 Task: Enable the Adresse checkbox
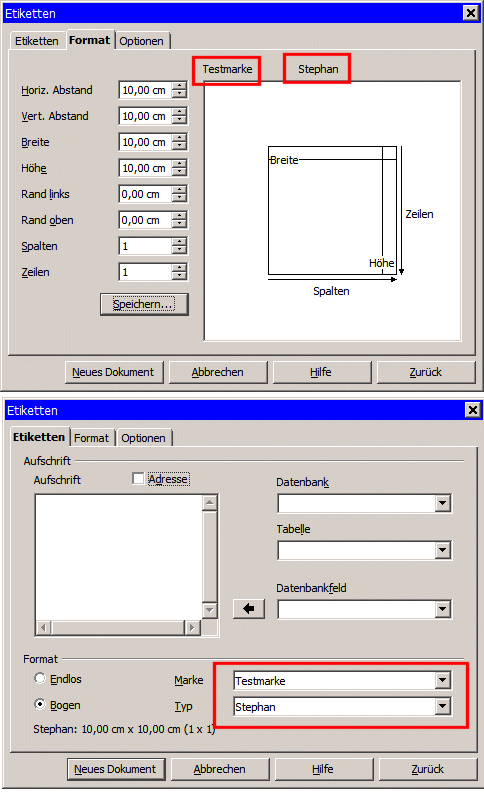click(138, 478)
